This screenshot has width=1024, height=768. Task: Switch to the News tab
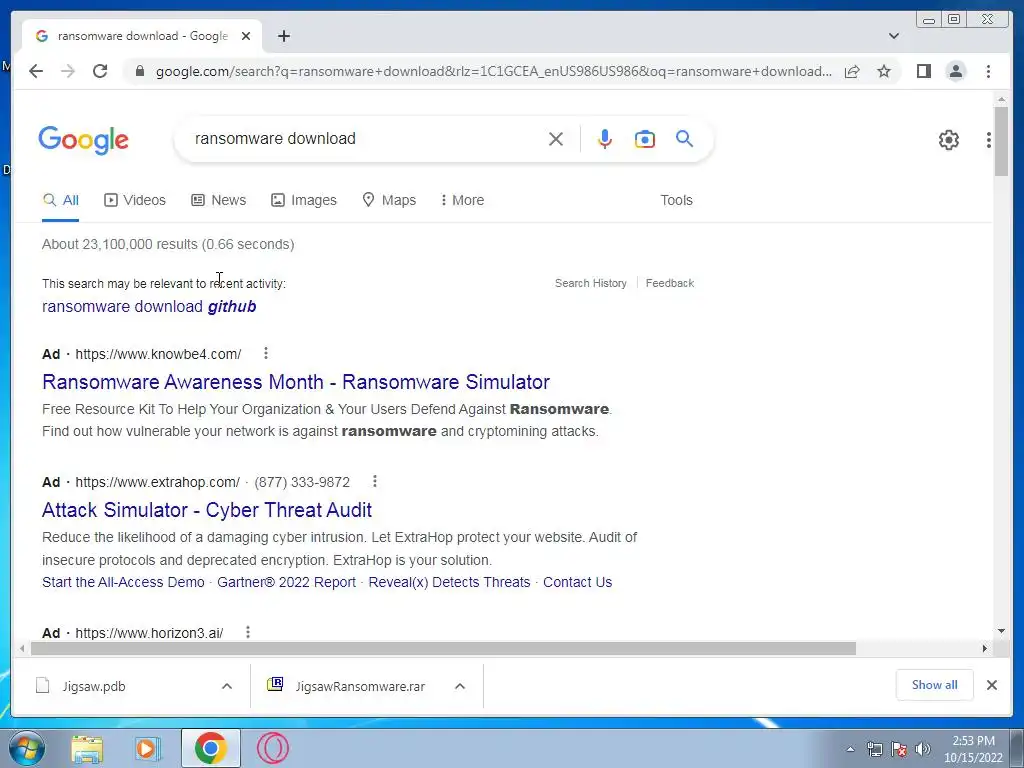click(218, 200)
